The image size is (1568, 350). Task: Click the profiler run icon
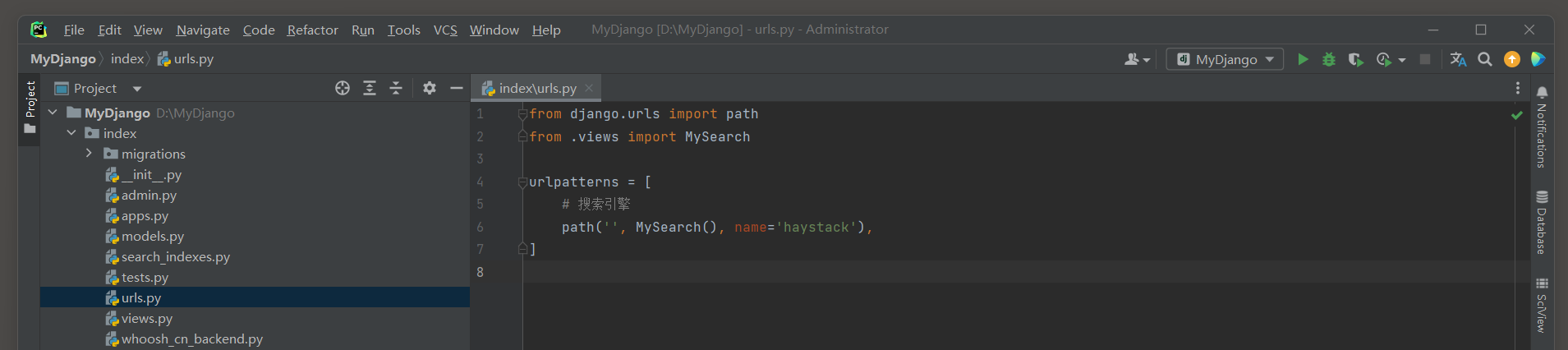click(1384, 59)
